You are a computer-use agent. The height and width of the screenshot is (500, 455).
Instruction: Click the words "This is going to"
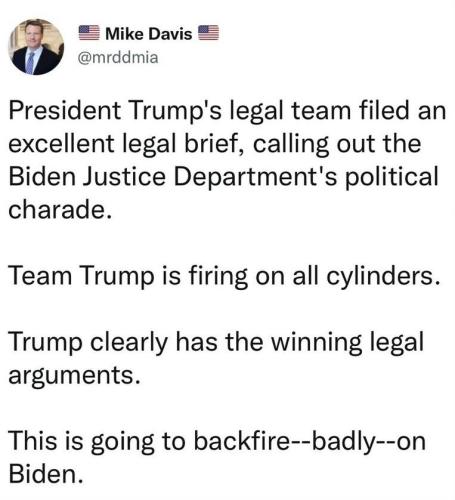[x=97, y=442]
